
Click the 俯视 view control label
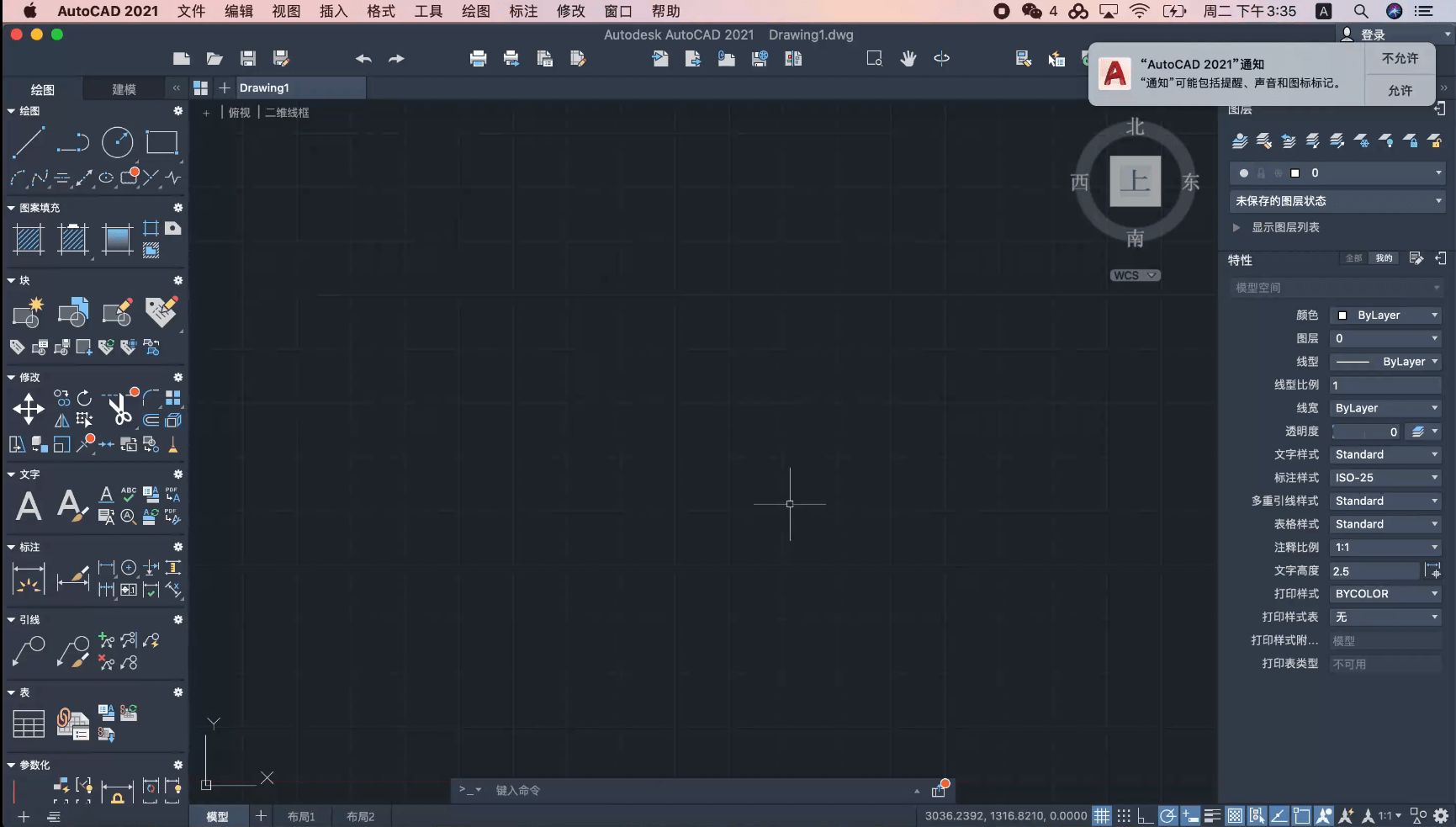(x=239, y=112)
